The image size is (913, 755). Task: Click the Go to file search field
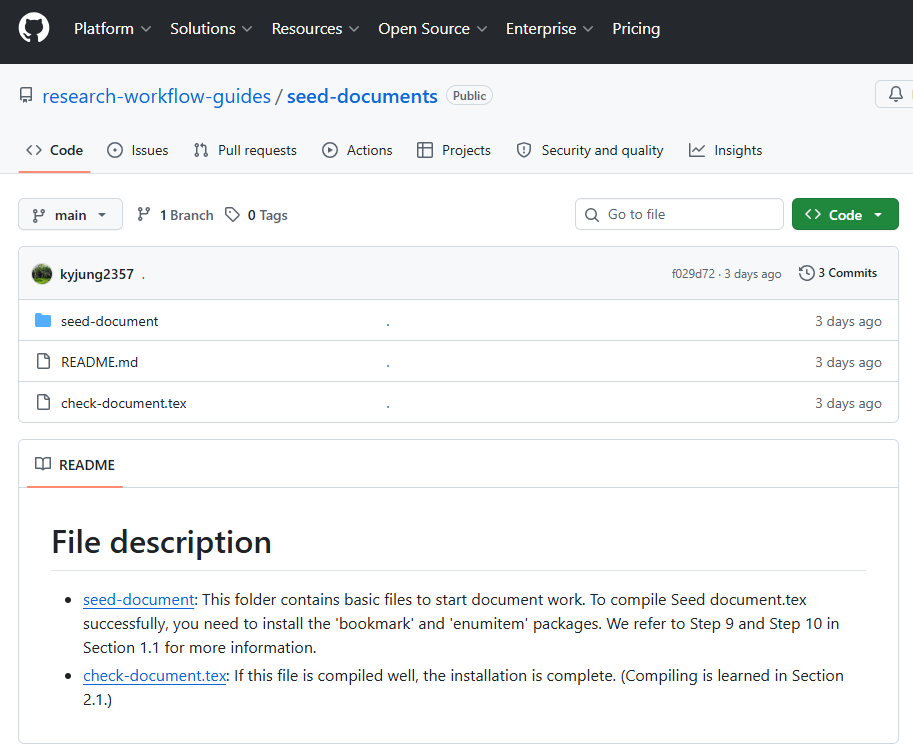(x=679, y=214)
